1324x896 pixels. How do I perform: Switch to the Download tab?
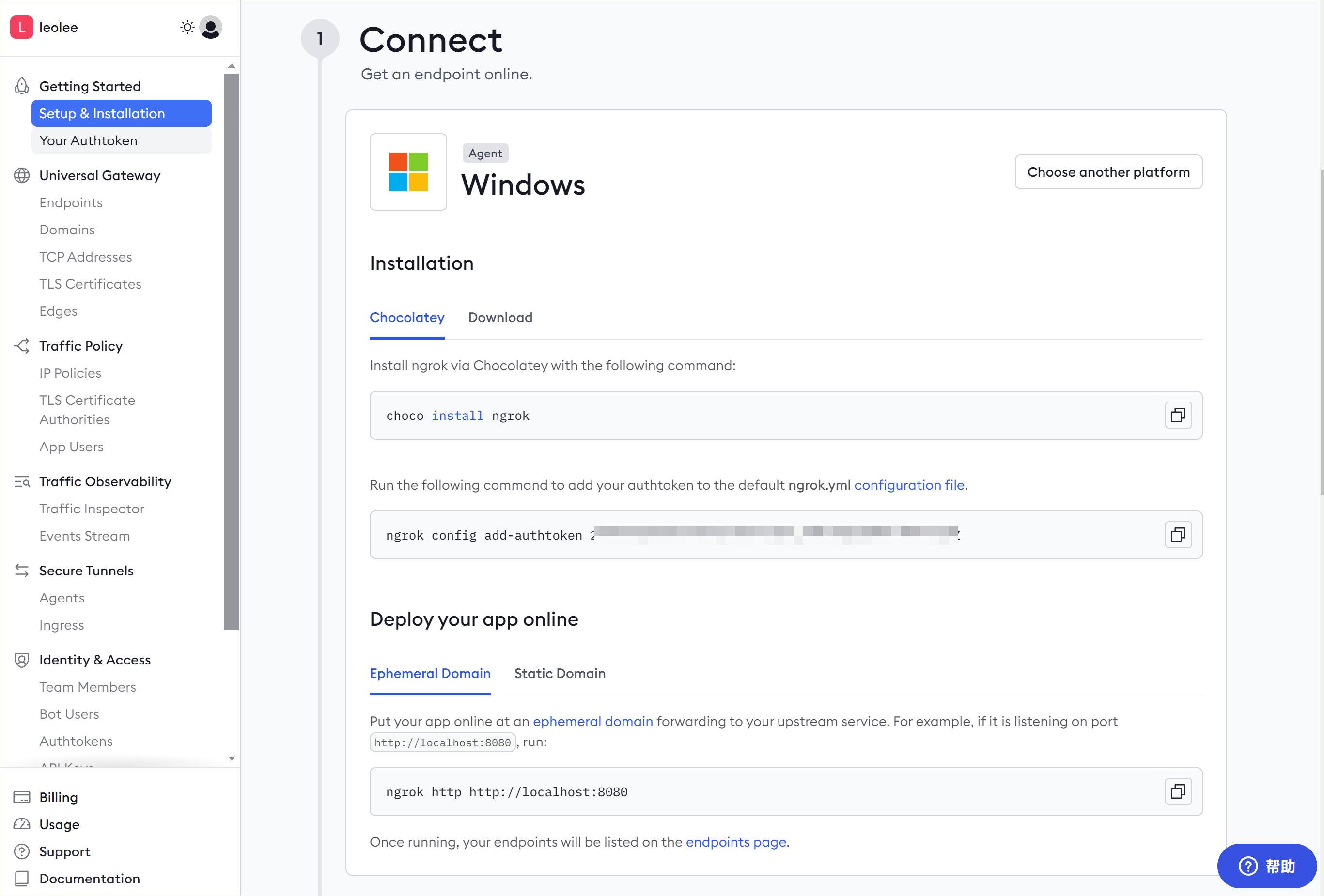click(499, 317)
